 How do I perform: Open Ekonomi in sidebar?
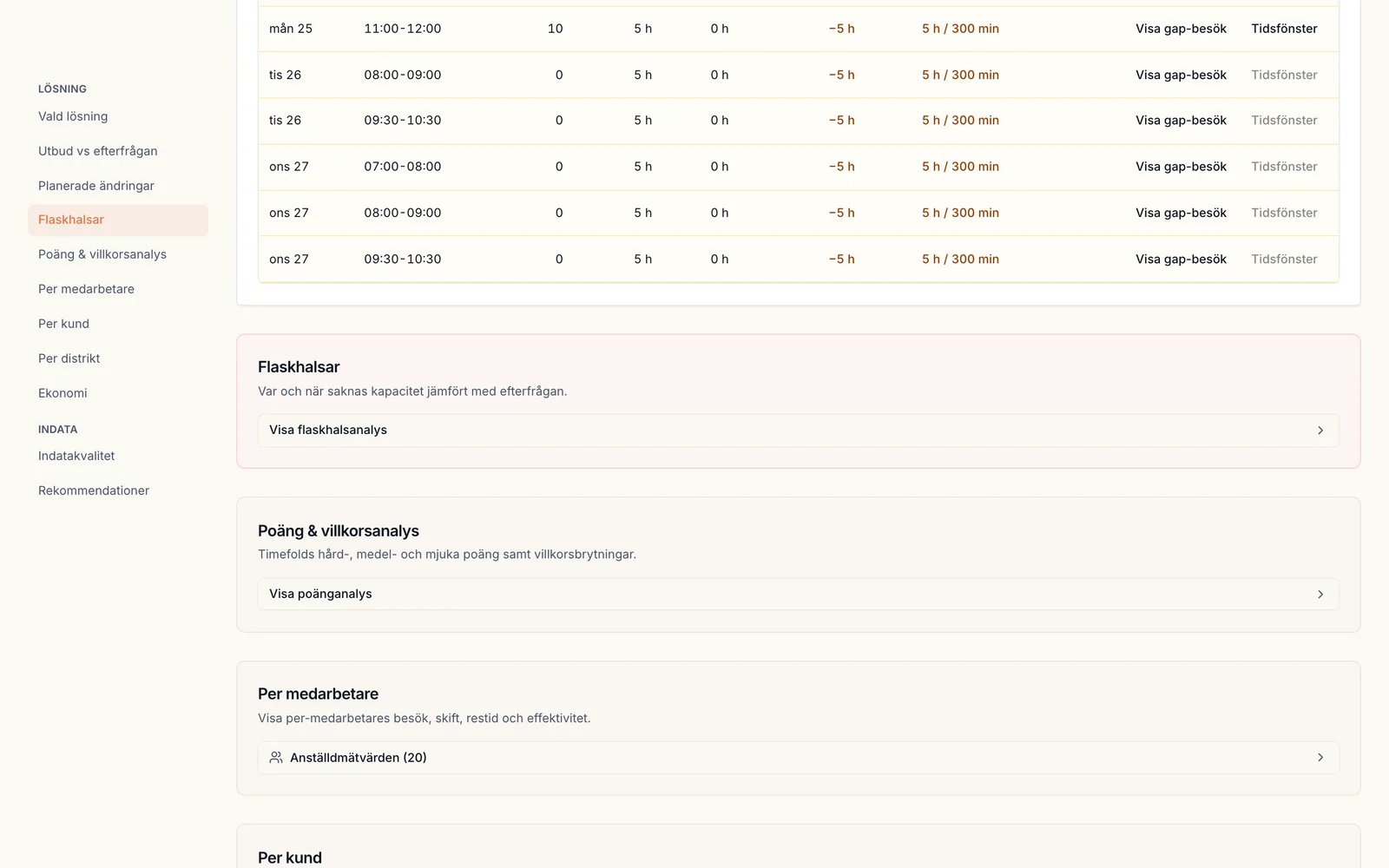click(63, 393)
